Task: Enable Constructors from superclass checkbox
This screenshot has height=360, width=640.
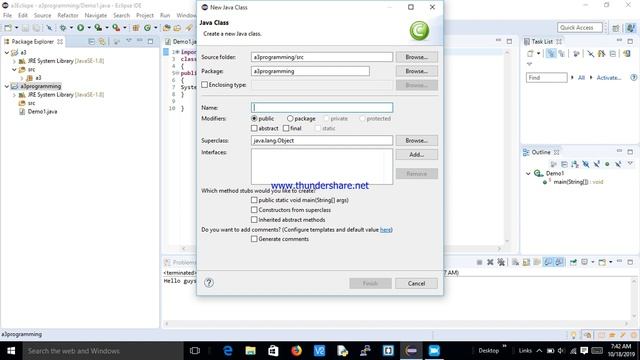Action: 254,210
